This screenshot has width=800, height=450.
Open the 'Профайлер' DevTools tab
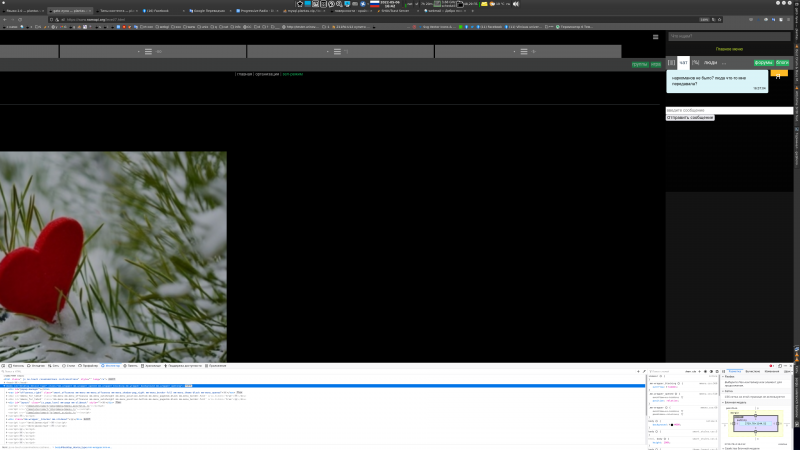tap(88, 366)
